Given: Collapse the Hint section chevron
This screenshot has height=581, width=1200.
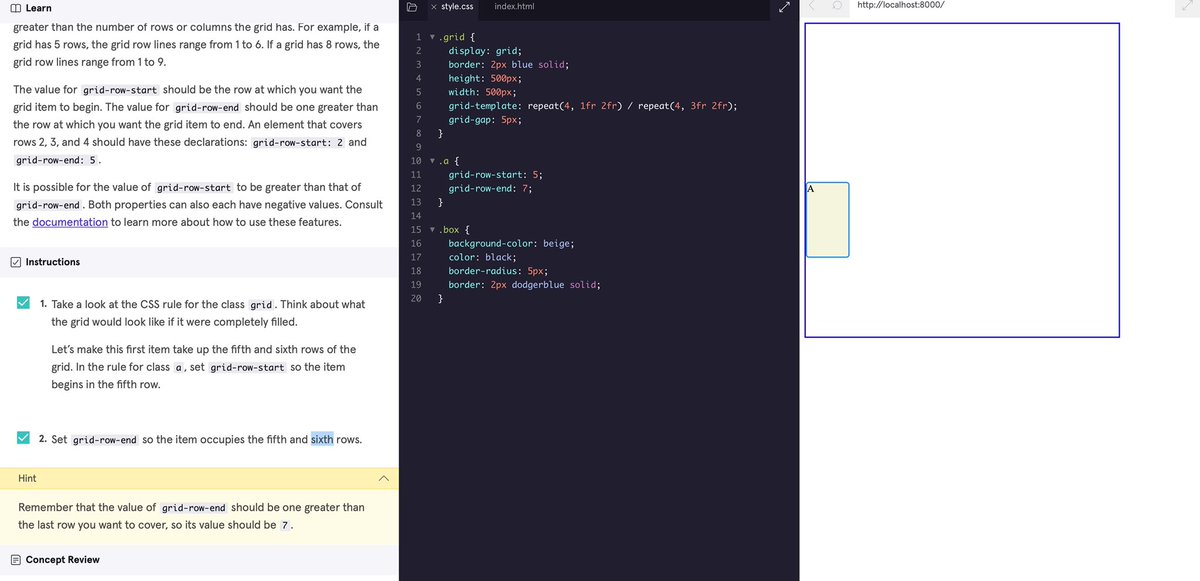Looking at the screenshot, I should [383, 479].
